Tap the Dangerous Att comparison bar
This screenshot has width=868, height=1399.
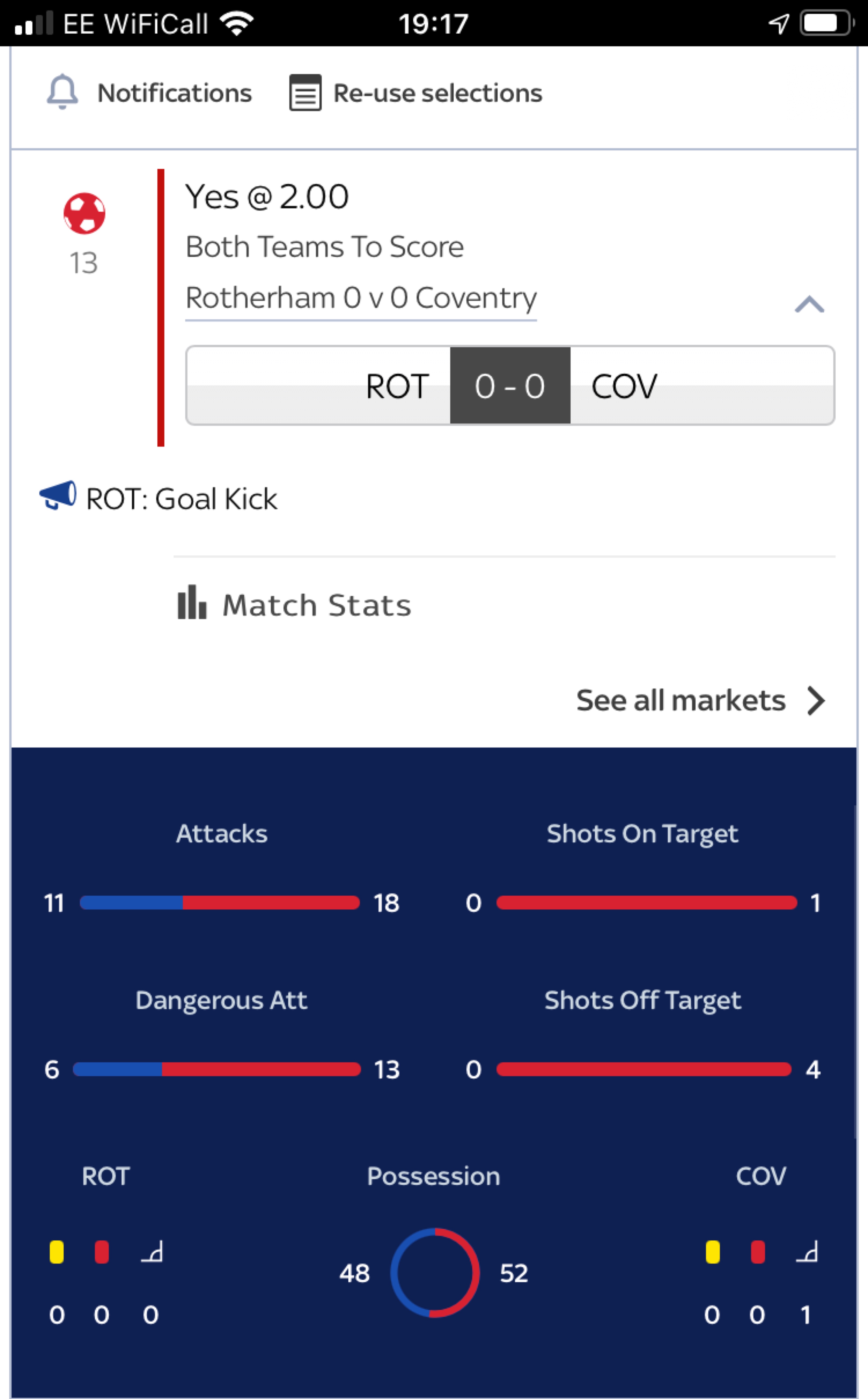(x=217, y=1069)
